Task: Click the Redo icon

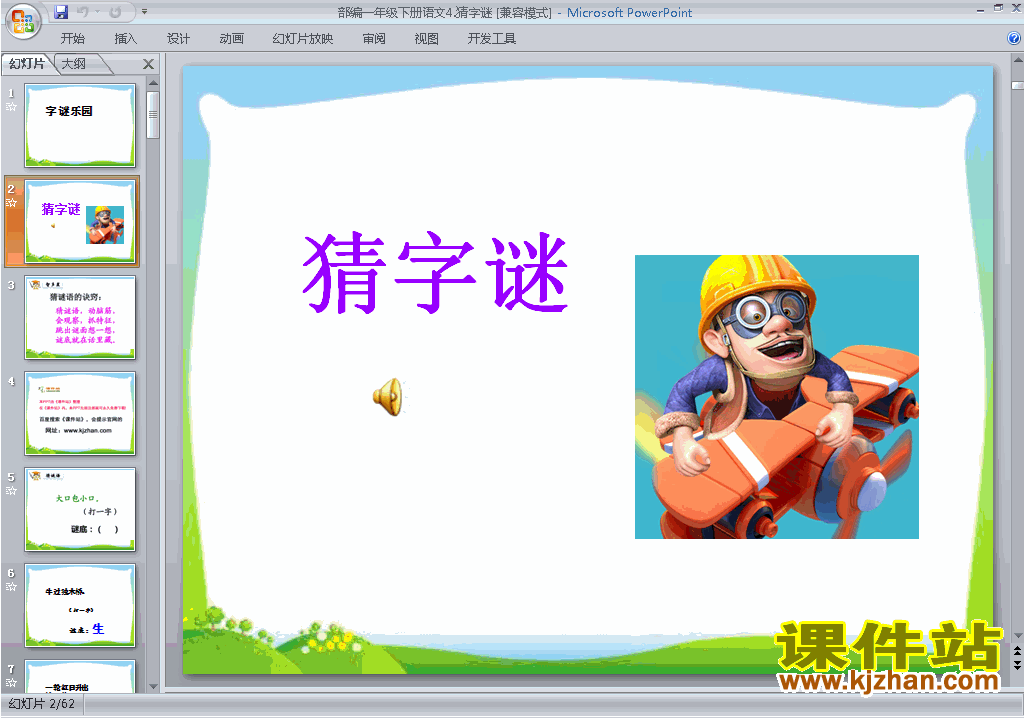Action: 116,12
